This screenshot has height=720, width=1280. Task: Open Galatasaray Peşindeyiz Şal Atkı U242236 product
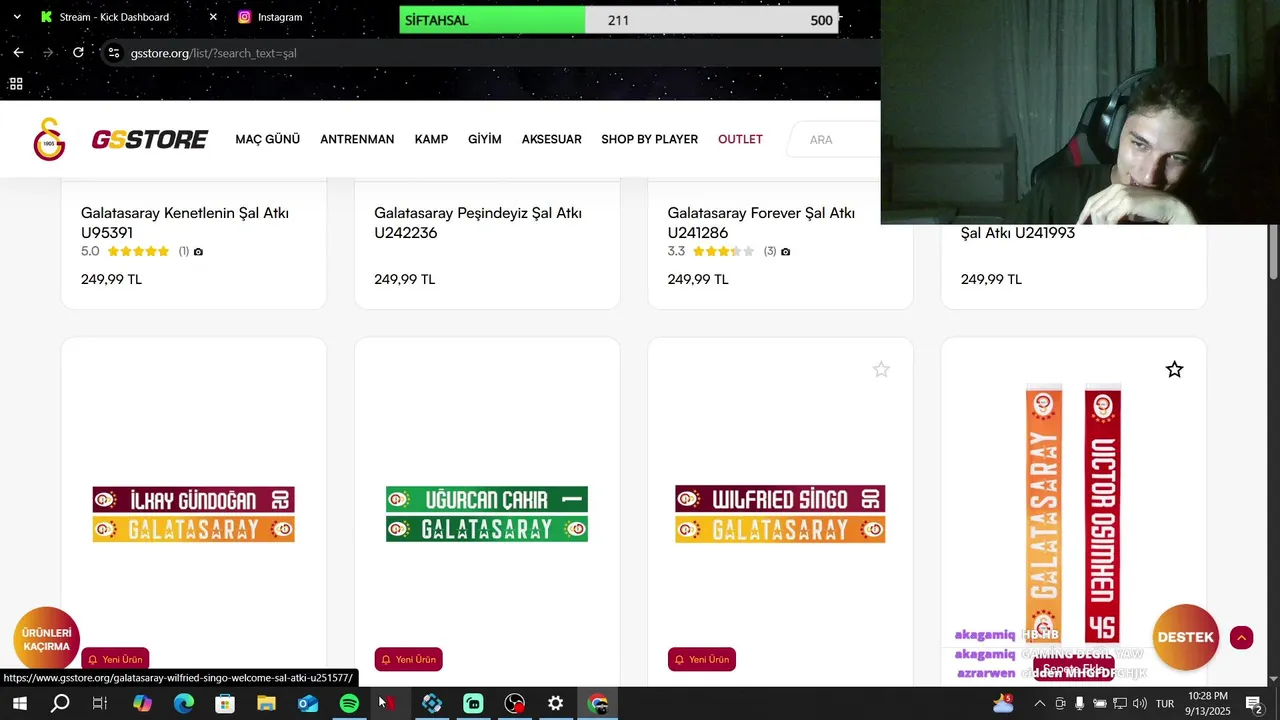[478, 223]
